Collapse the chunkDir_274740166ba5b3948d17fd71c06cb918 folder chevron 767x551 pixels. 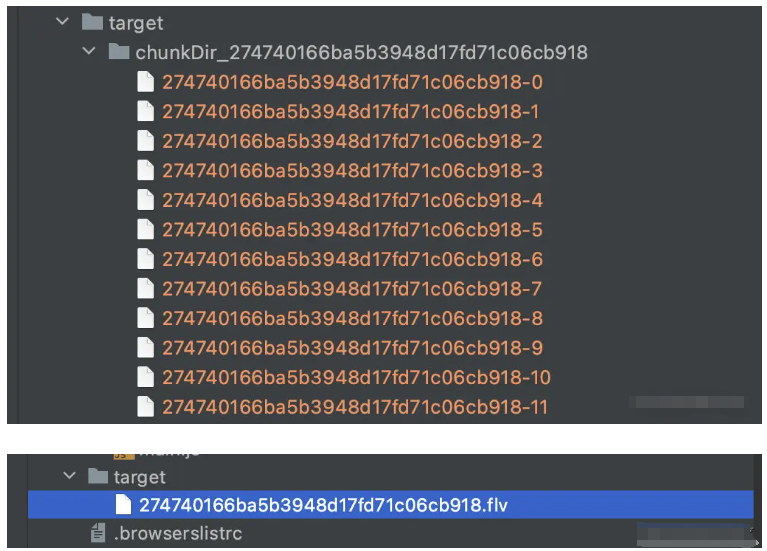[x=91, y=52]
